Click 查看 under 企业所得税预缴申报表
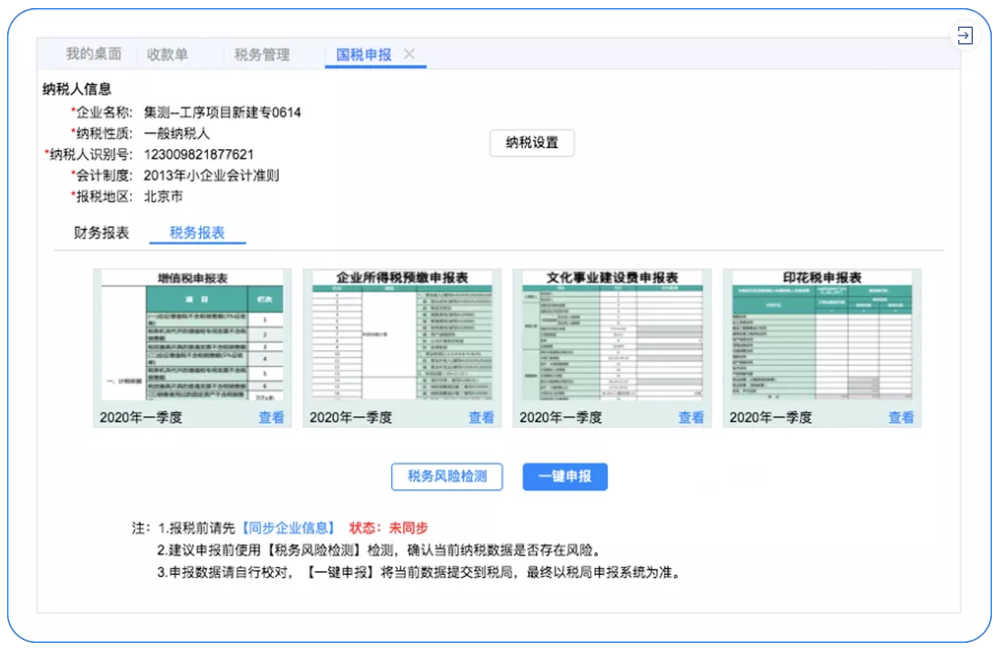1000x650 pixels. pyautogui.click(x=481, y=418)
